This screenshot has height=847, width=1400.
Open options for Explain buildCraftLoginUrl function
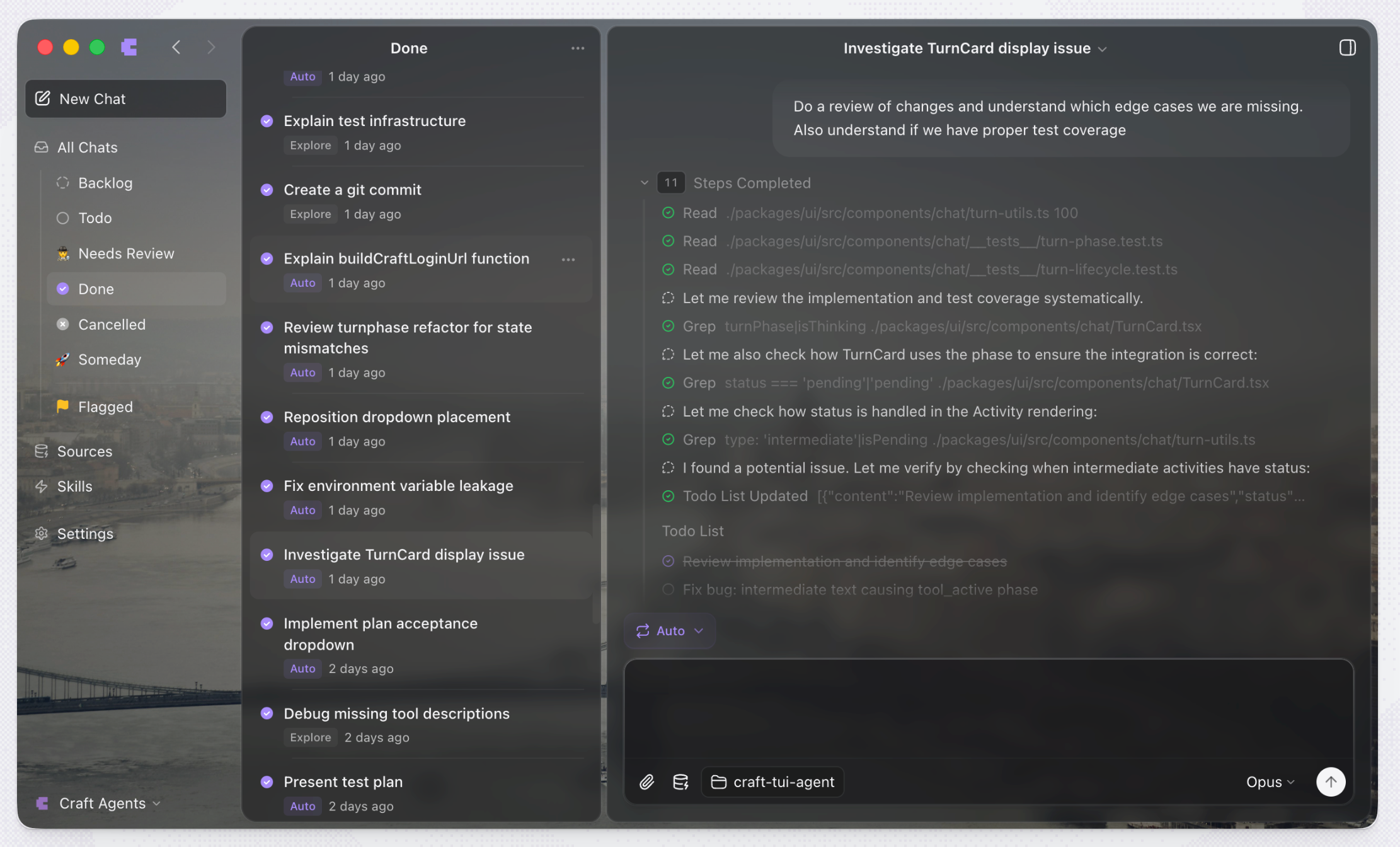pyautogui.click(x=568, y=260)
